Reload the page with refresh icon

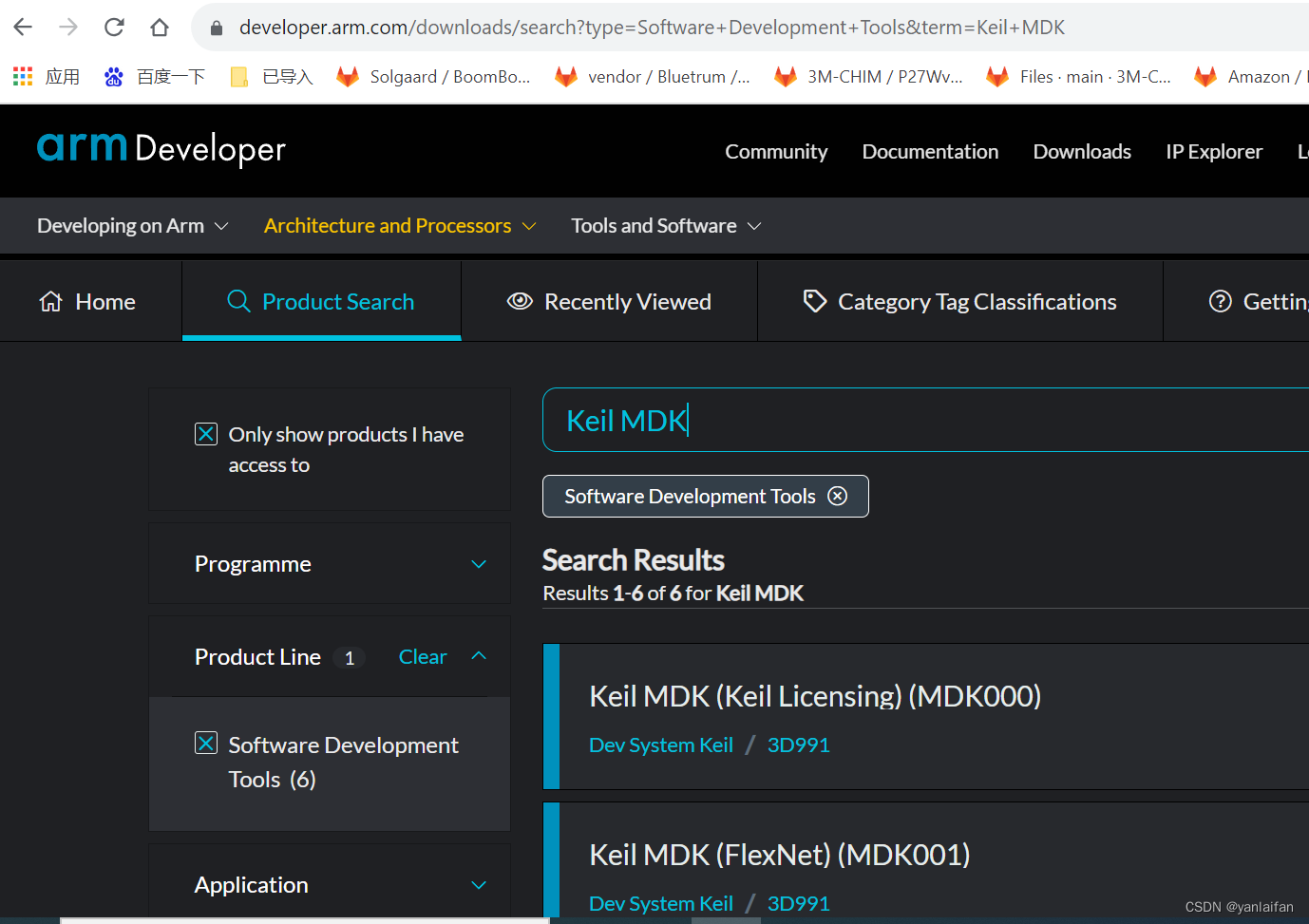pyautogui.click(x=114, y=28)
